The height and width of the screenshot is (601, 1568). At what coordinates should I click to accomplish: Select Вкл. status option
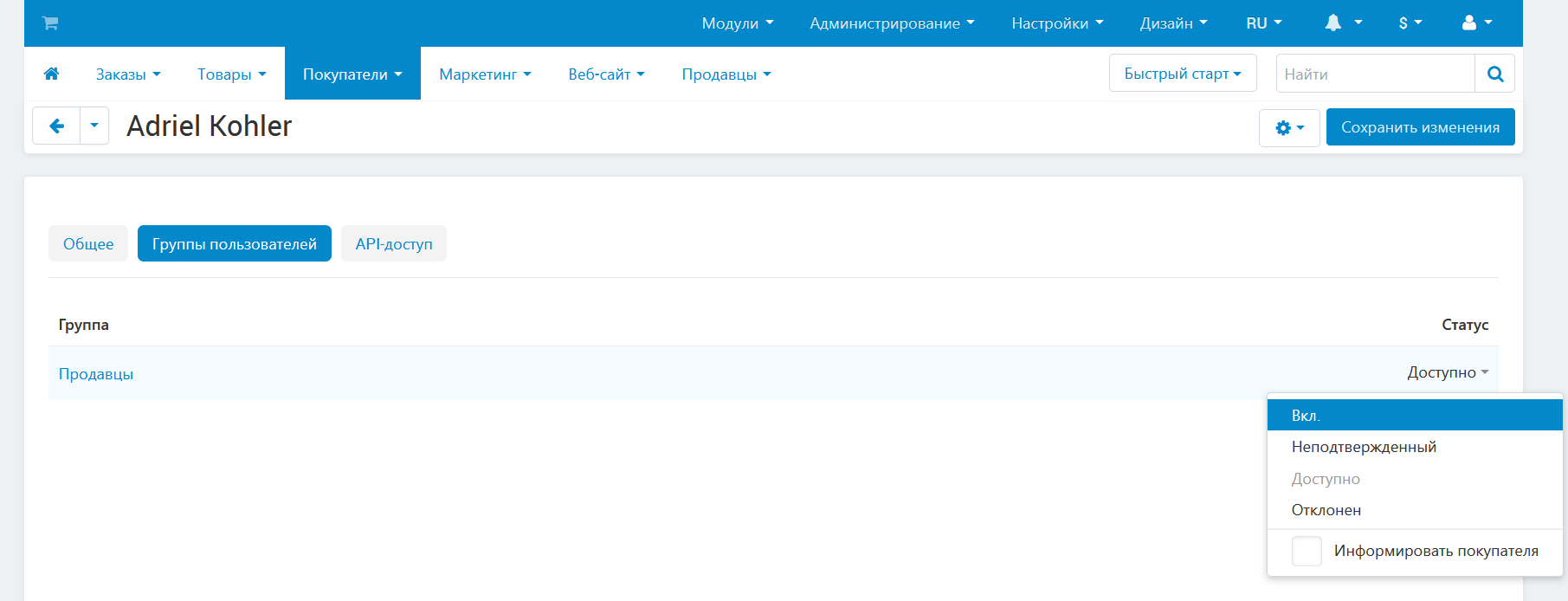coord(1306,416)
